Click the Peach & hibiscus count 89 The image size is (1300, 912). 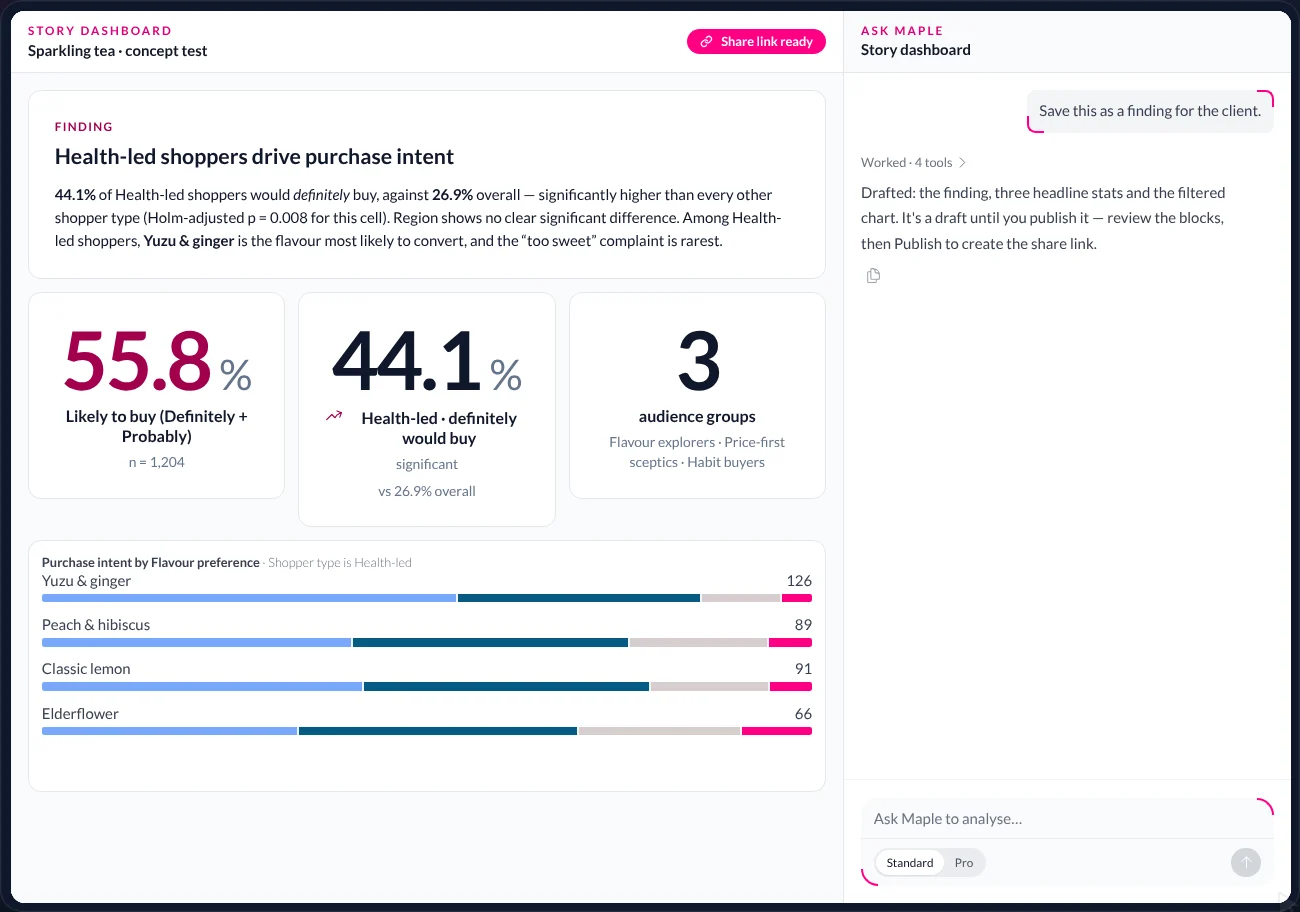point(803,625)
